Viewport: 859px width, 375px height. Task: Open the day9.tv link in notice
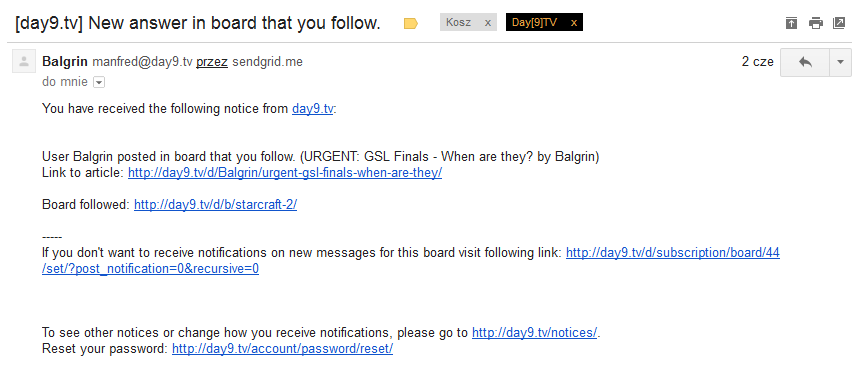pos(312,108)
